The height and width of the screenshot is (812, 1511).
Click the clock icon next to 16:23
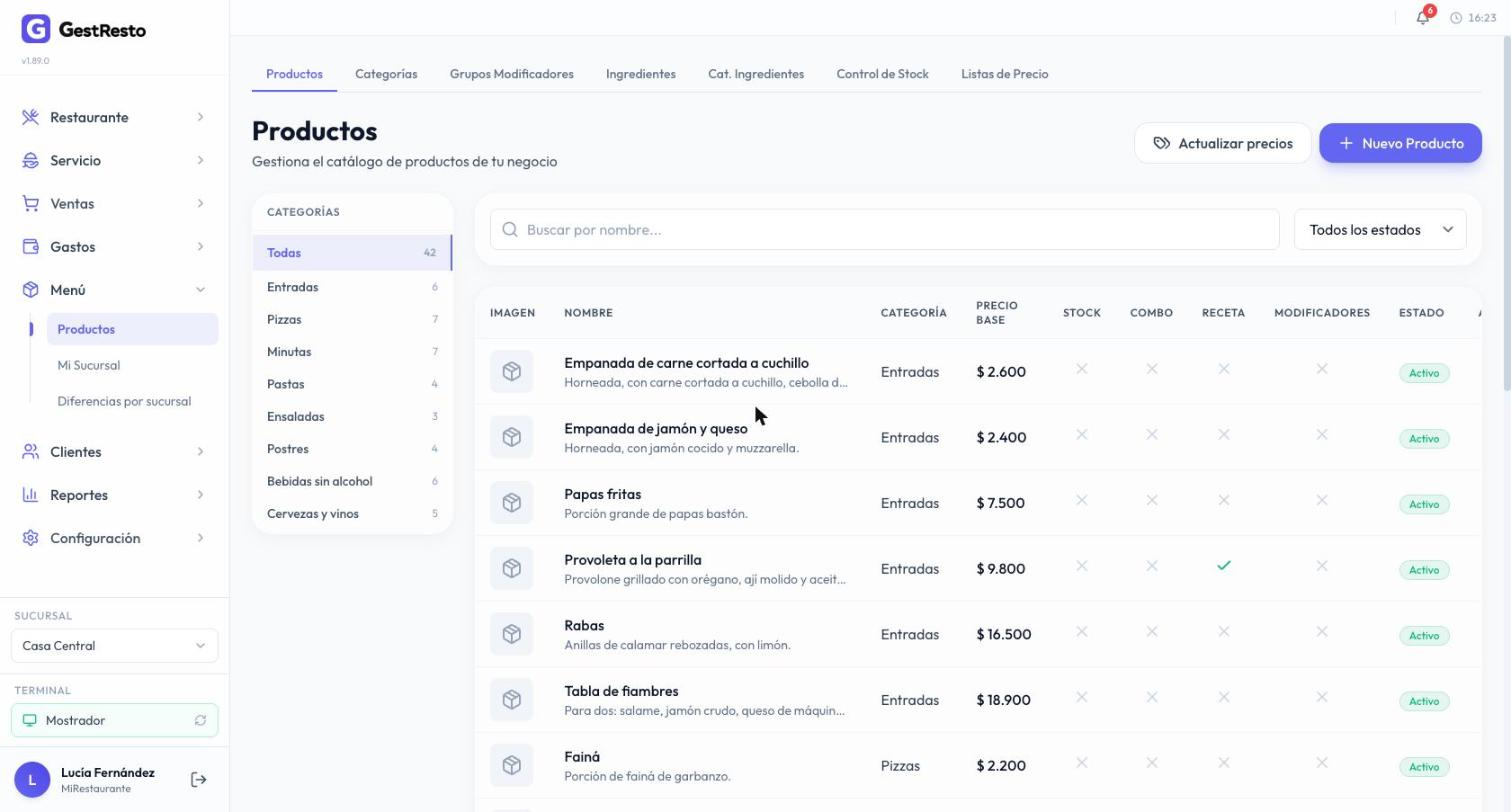click(1456, 18)
